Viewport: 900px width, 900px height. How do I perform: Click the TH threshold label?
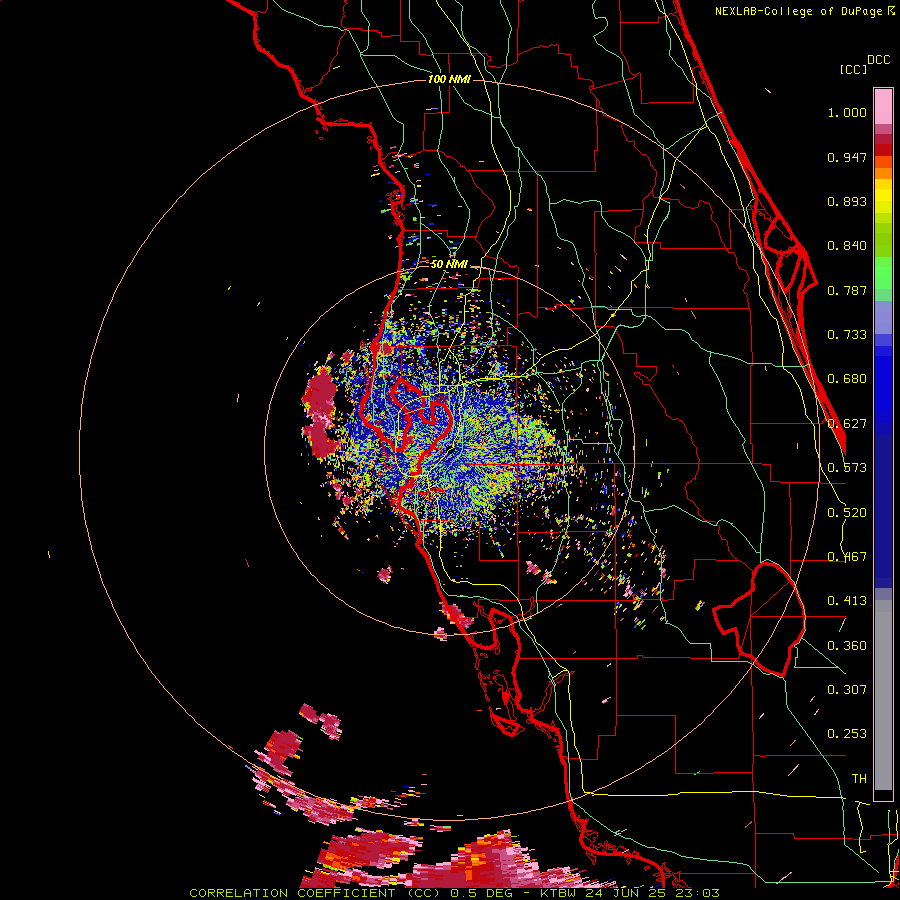[x=859, y=779]
